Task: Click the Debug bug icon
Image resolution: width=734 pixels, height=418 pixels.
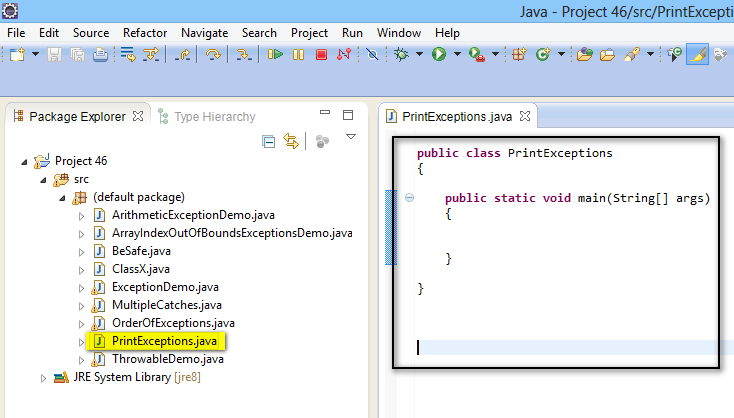Action: (401, 54)
